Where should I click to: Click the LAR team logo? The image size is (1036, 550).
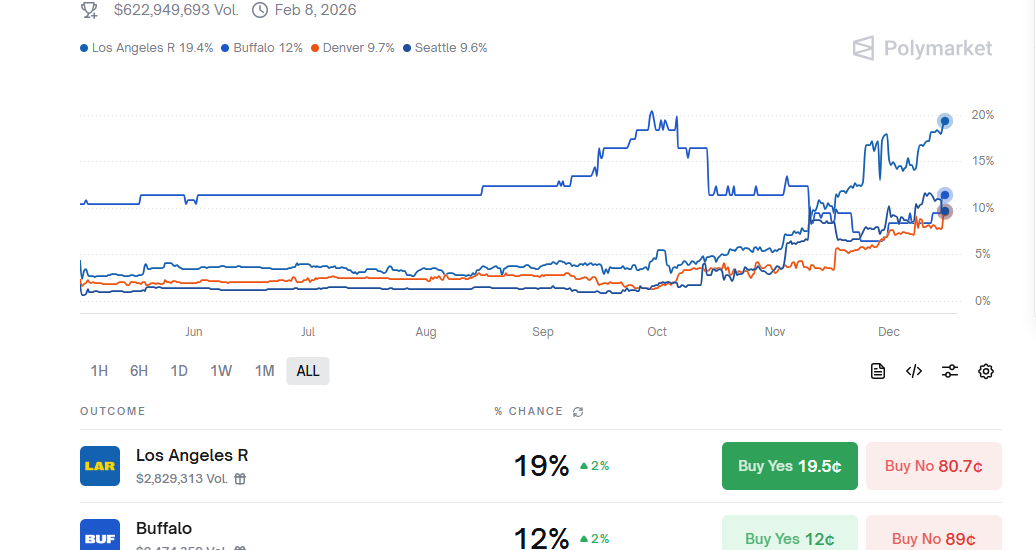point(100,466)
